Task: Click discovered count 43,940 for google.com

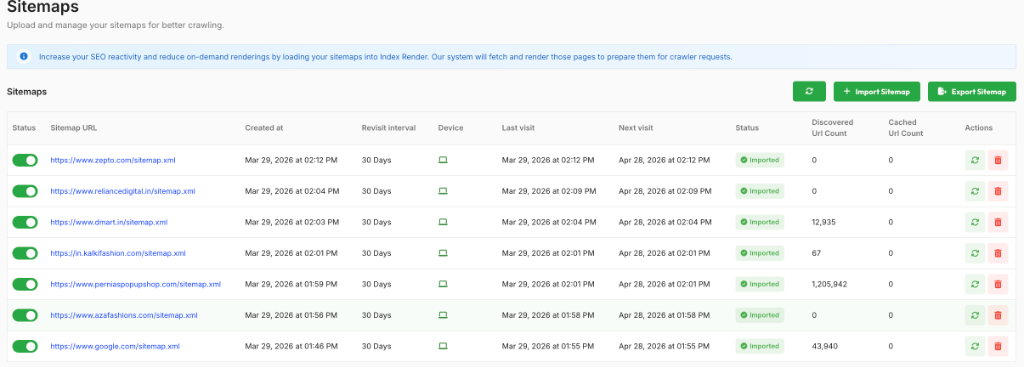Action: pyautogui.click(x=825, y=346)
